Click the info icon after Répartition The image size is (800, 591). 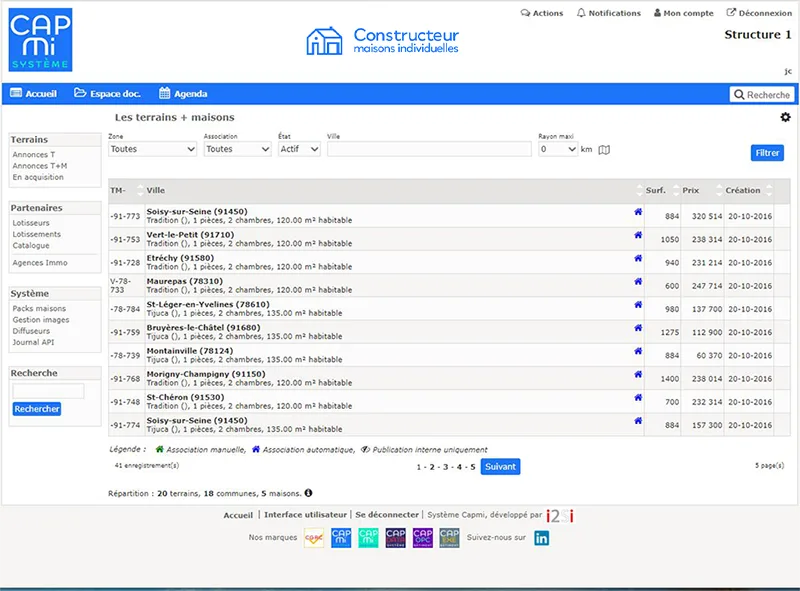point(308,493)
